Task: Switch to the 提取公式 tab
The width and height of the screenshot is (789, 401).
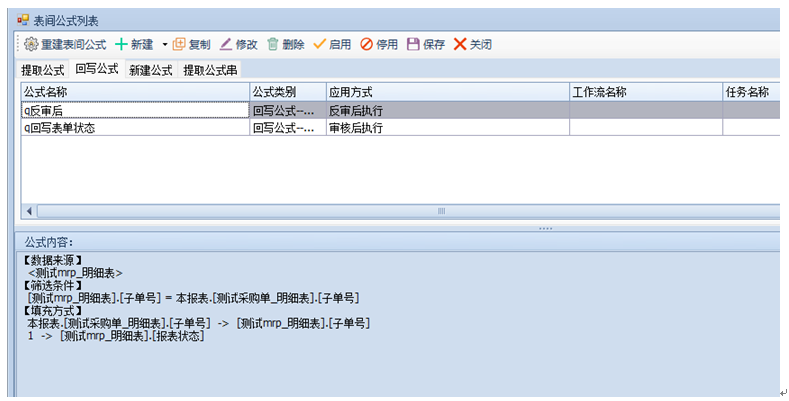Action: click(x=43, y=71)
